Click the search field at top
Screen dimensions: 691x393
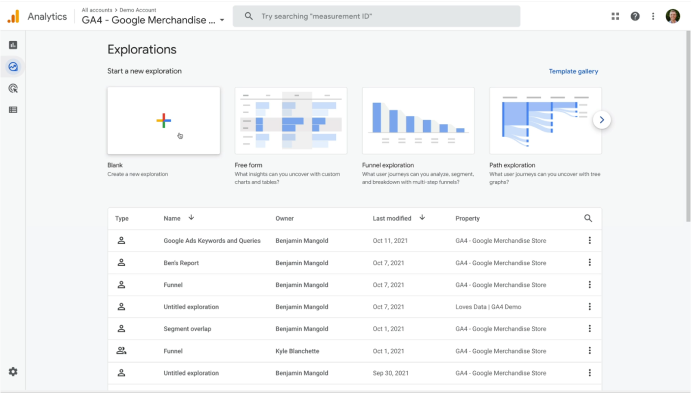click(x=376, y=16)
